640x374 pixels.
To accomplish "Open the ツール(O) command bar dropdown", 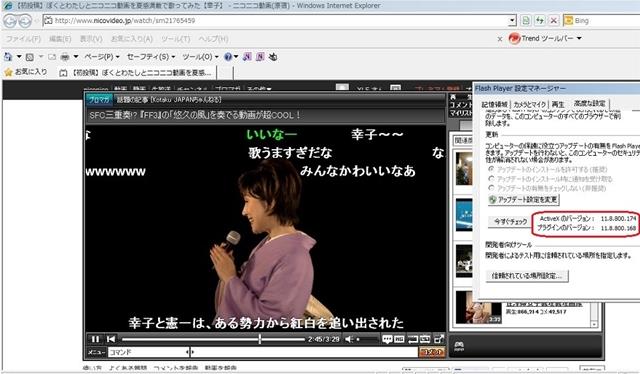I will coord(200,57).
